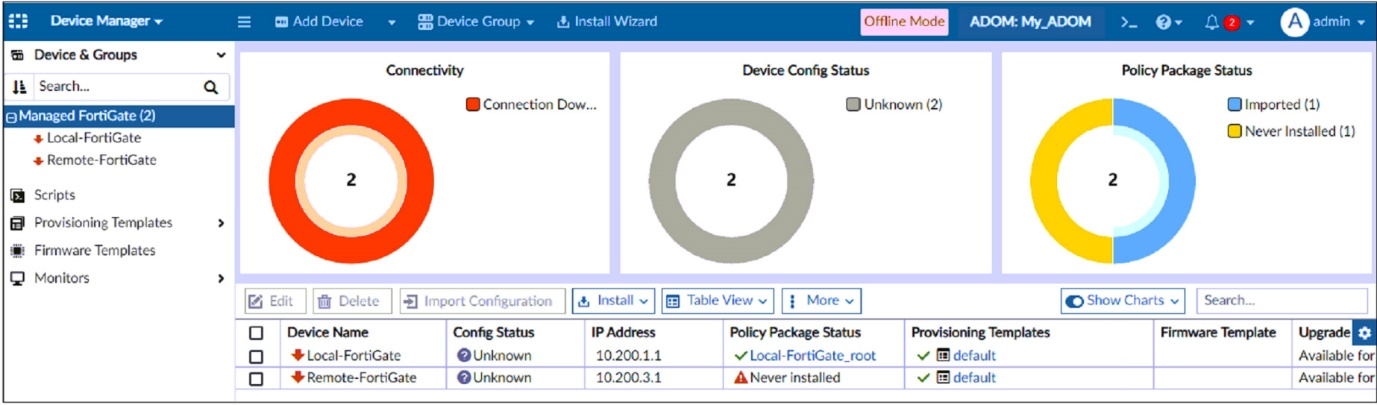The height and width of the screenshot is (405, 1377).
Task: Open the CLI console icon
Action: click(x=1129, y=22)
